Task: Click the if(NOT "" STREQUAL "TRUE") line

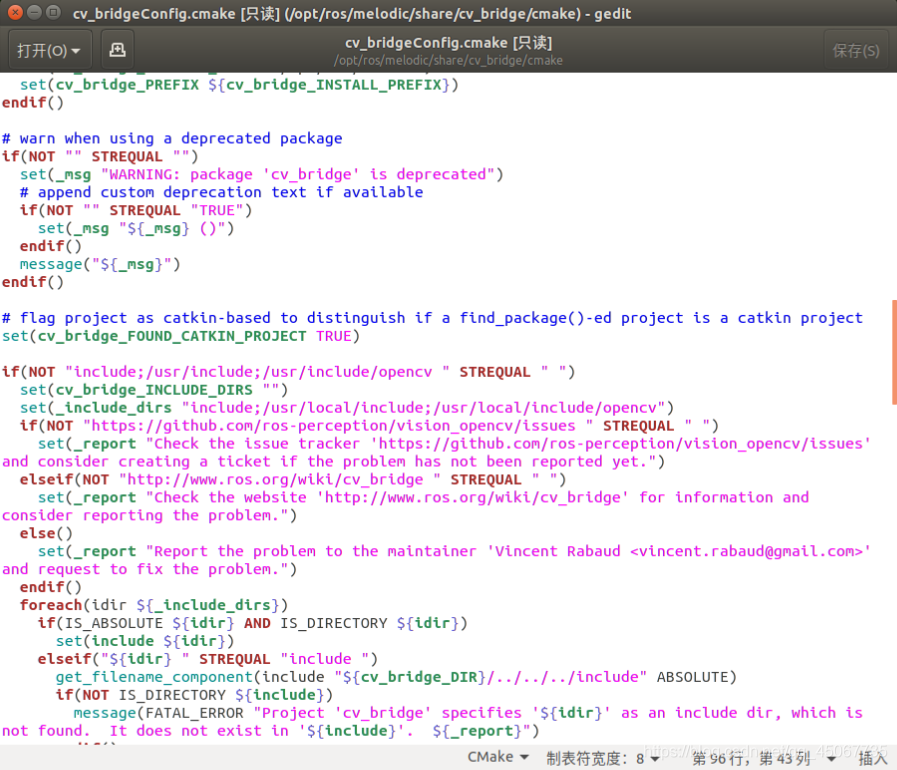Action: [136, 211]
